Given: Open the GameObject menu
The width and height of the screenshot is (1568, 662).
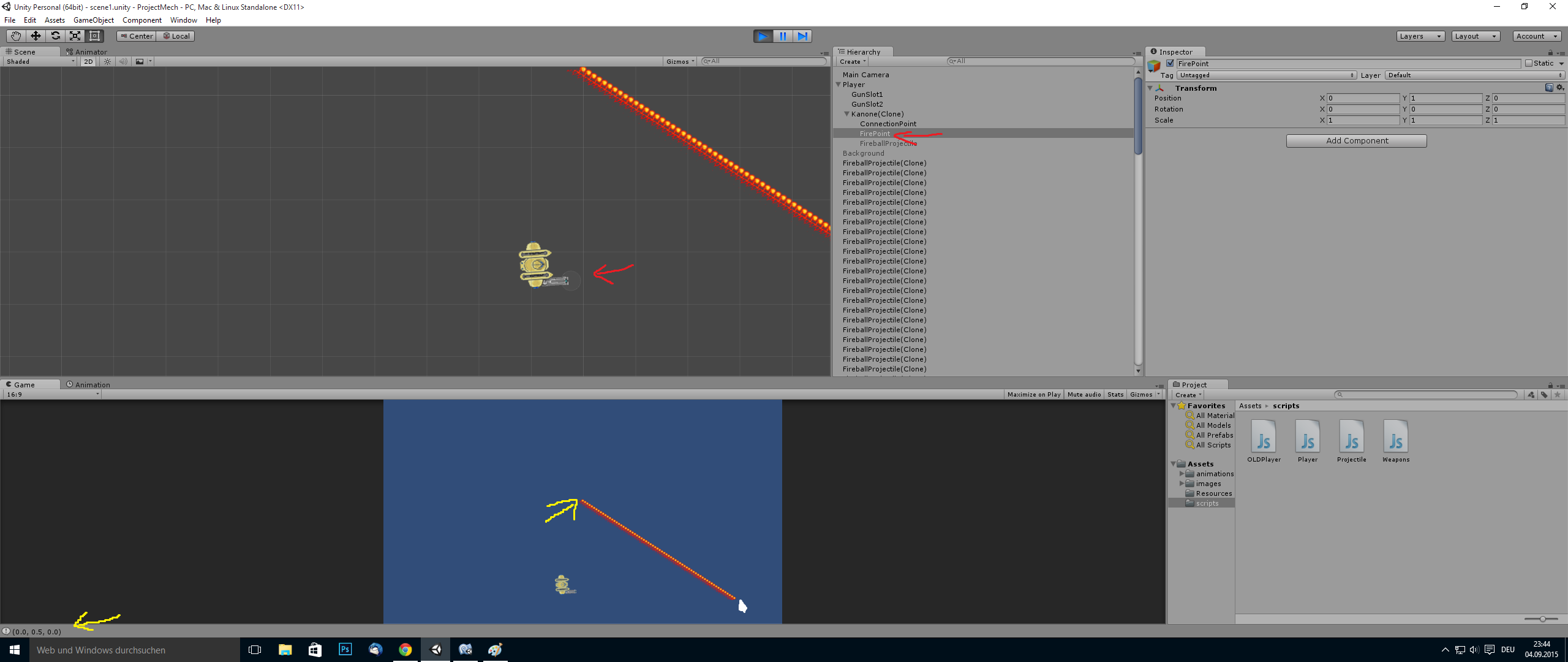Looking at the screenshot, I should (x=93, y=20).
